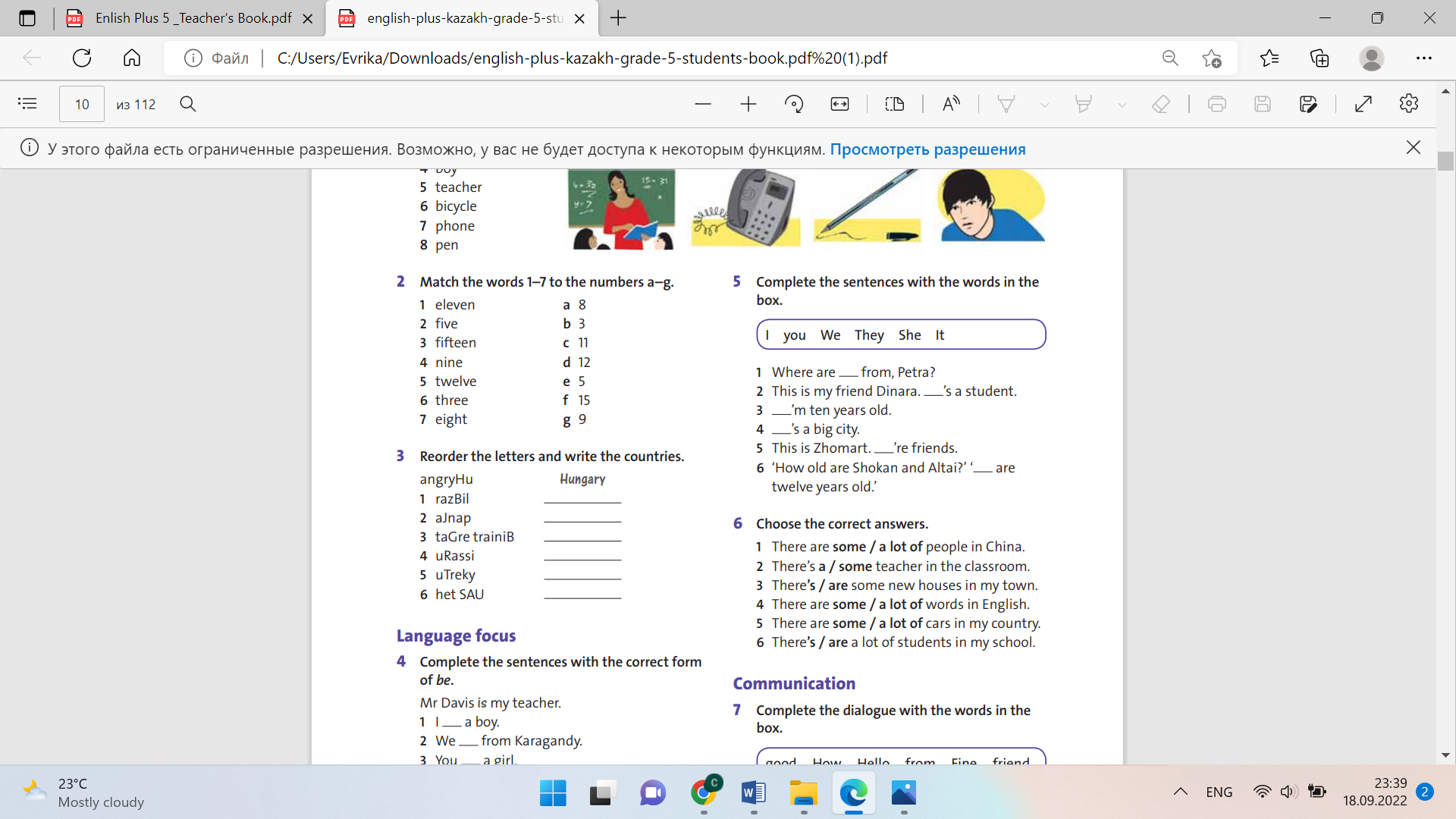Toggle the Highlight tool
The width and height of the screenshot is (1456, 819).
(x=1083, y=104)
